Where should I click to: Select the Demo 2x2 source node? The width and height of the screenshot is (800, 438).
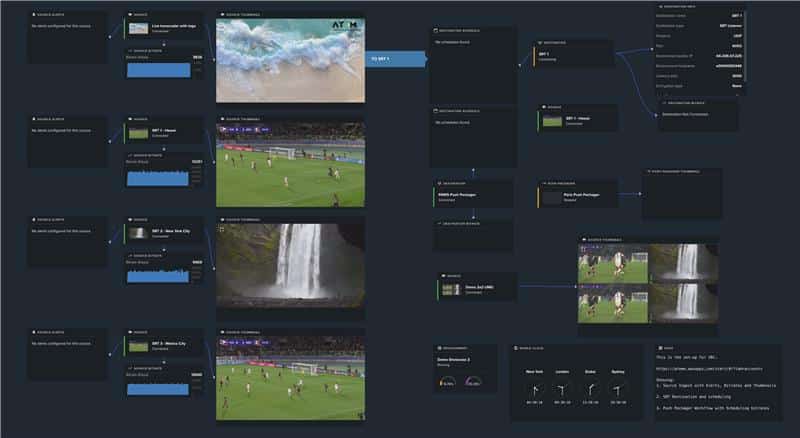476,288
